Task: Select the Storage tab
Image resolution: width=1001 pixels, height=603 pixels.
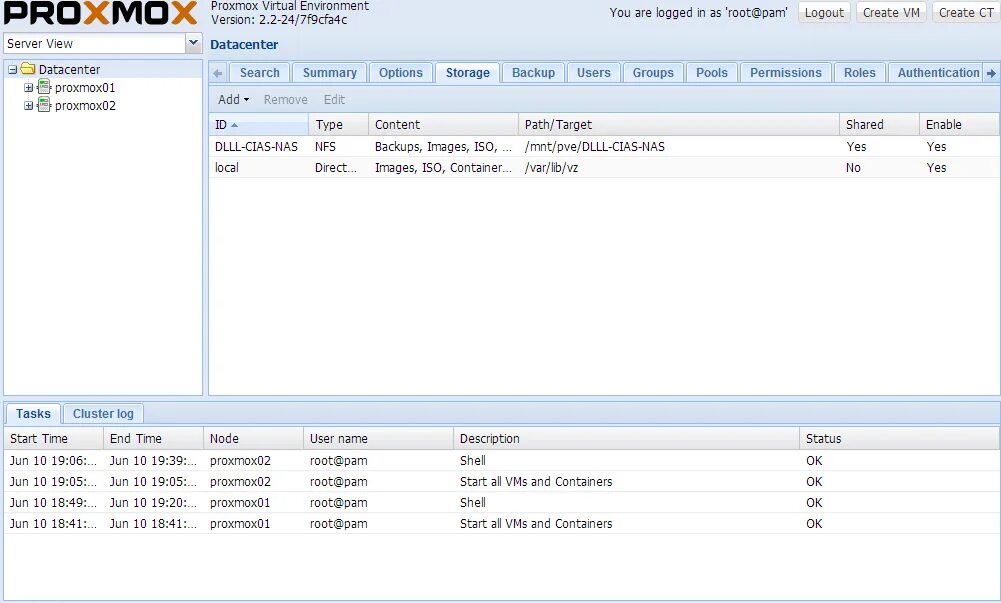Action: coord(467,73)
